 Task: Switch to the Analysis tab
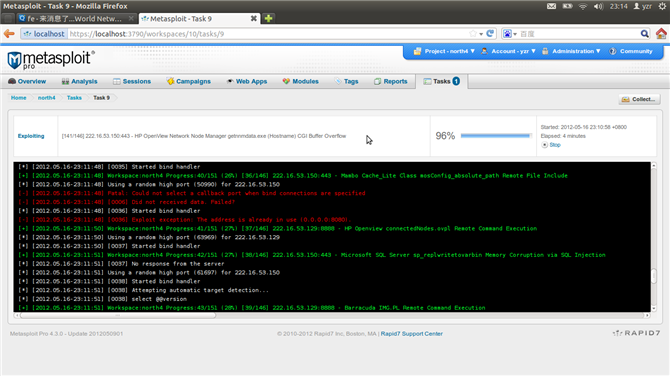tap(79, 81)
